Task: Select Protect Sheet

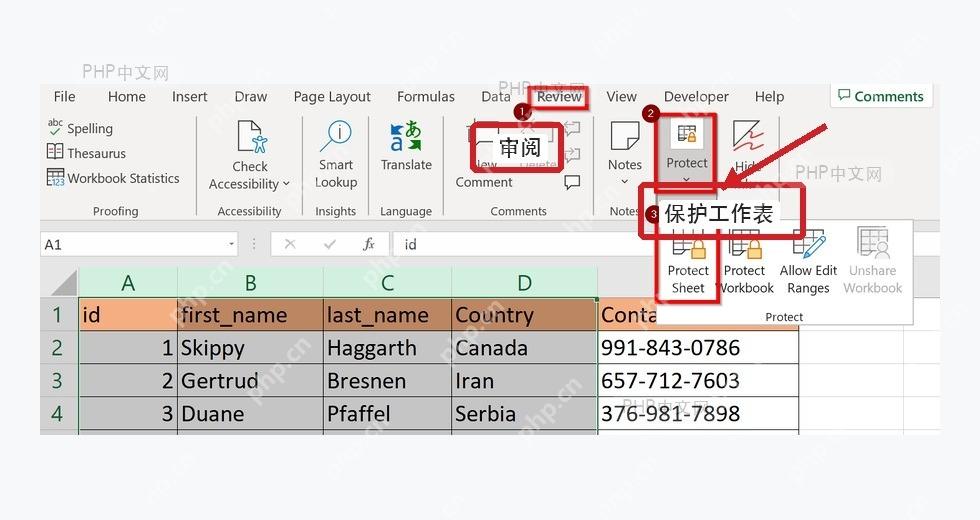Action: (688, 262)
